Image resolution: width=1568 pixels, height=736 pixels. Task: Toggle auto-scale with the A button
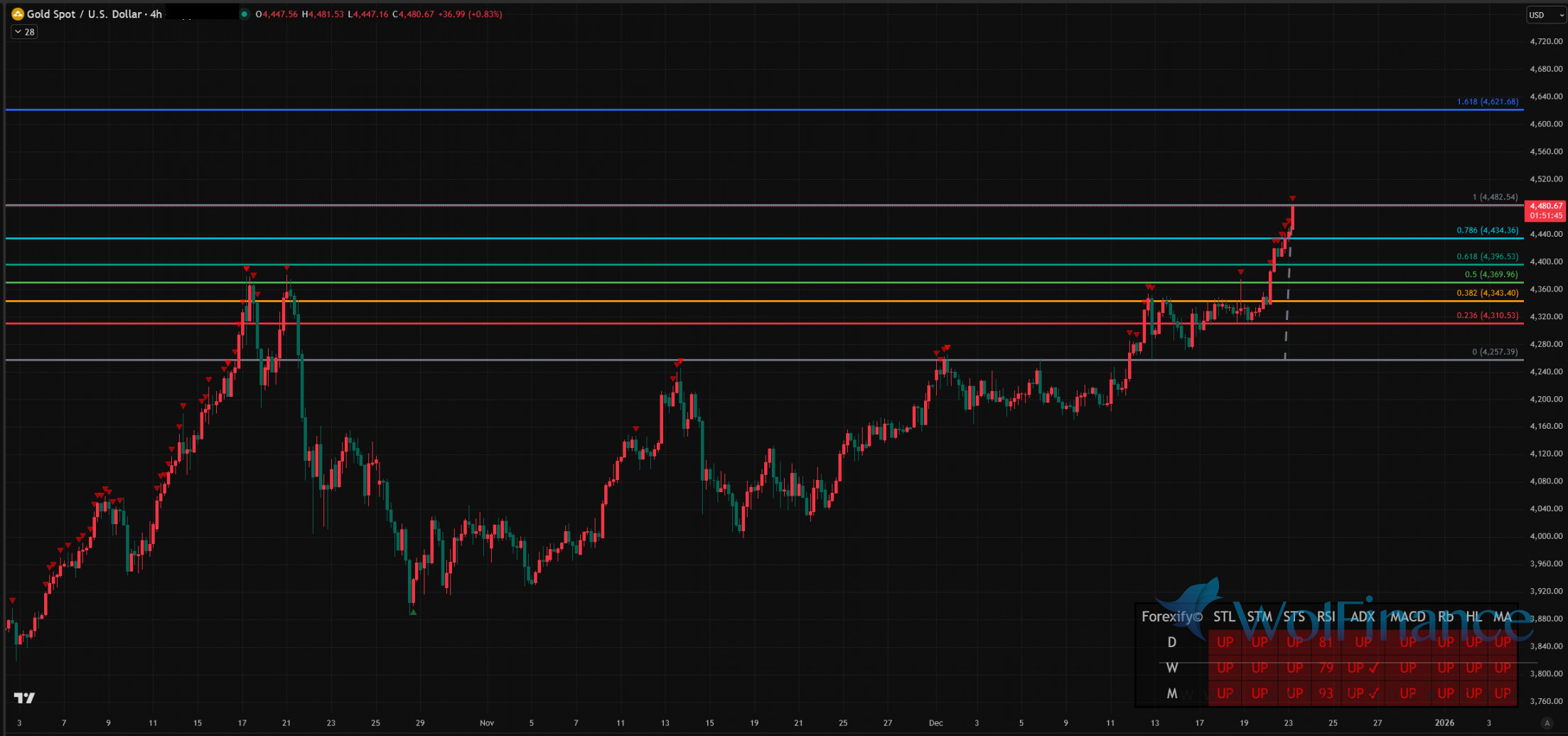1547,723
